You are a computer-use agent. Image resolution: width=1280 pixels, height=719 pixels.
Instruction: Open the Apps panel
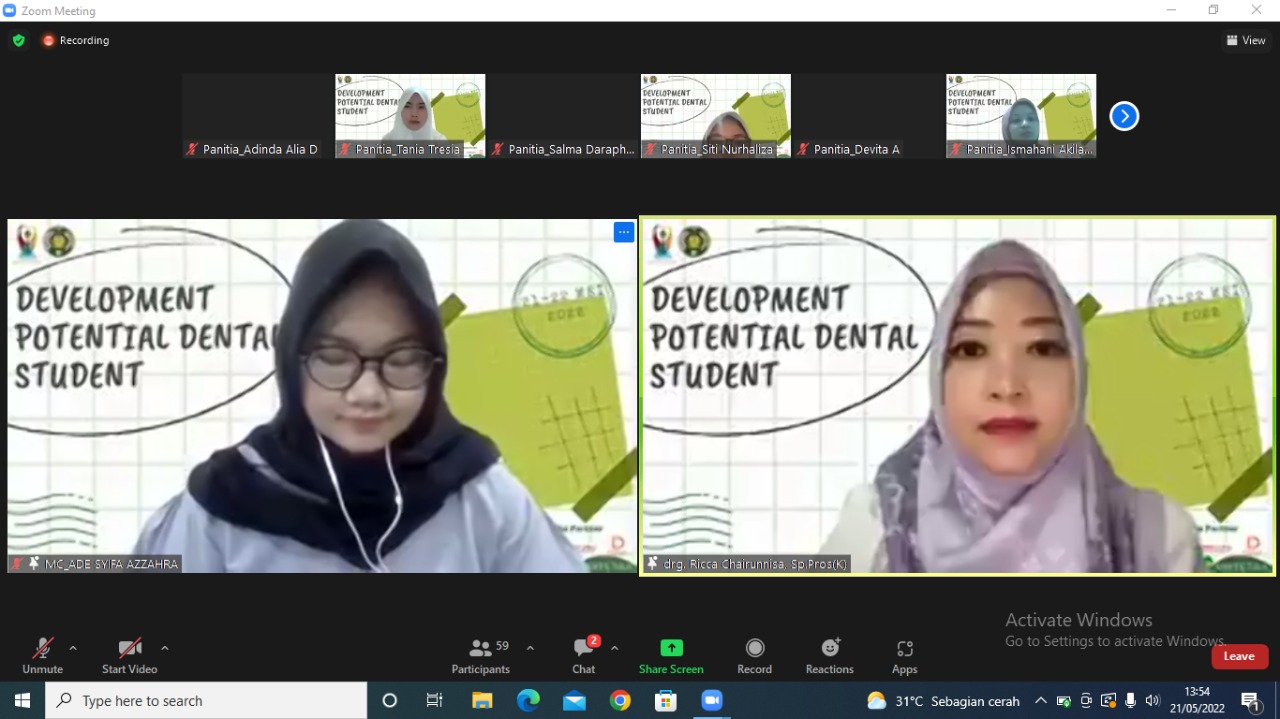904,656
